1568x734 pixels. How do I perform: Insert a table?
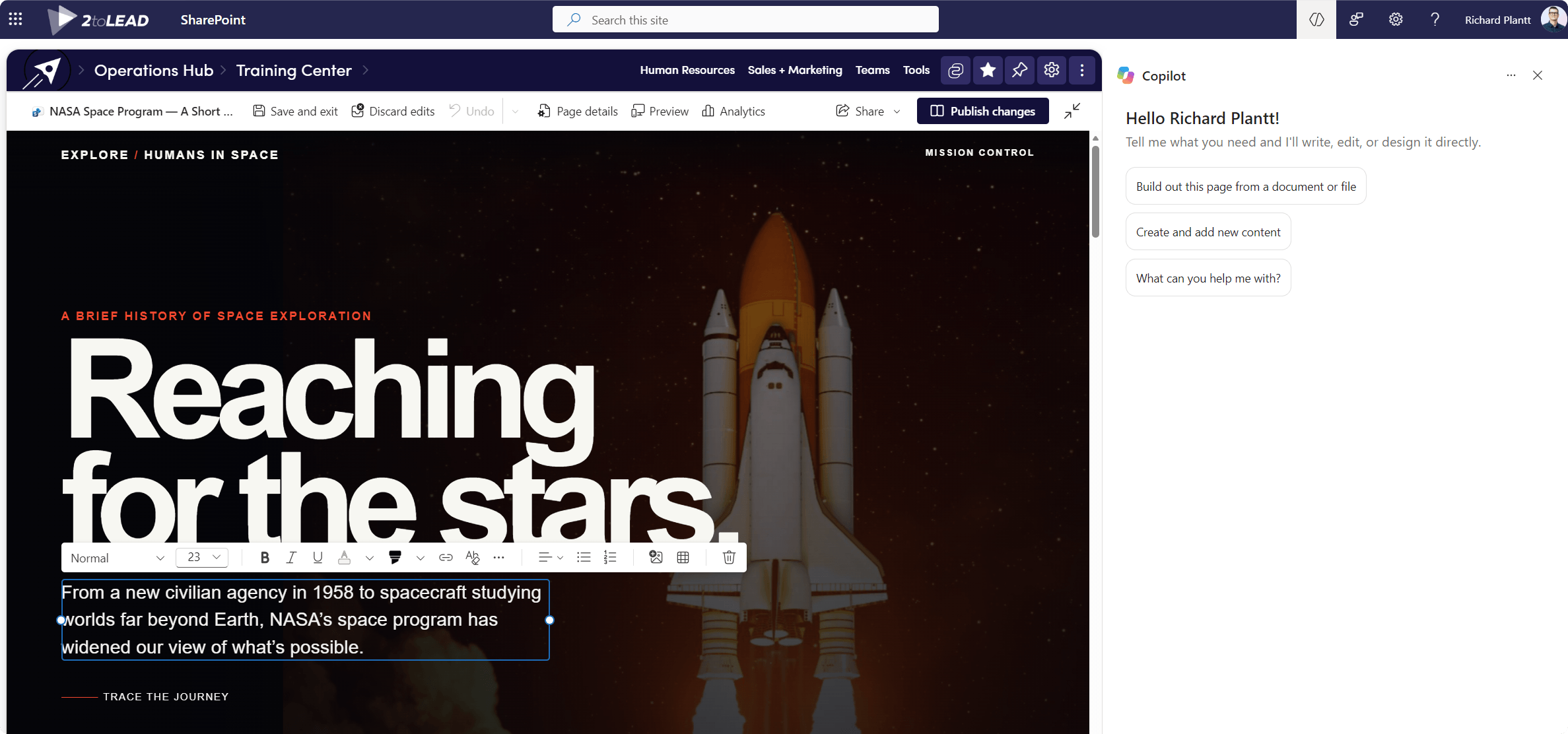[x=683, y=558]
